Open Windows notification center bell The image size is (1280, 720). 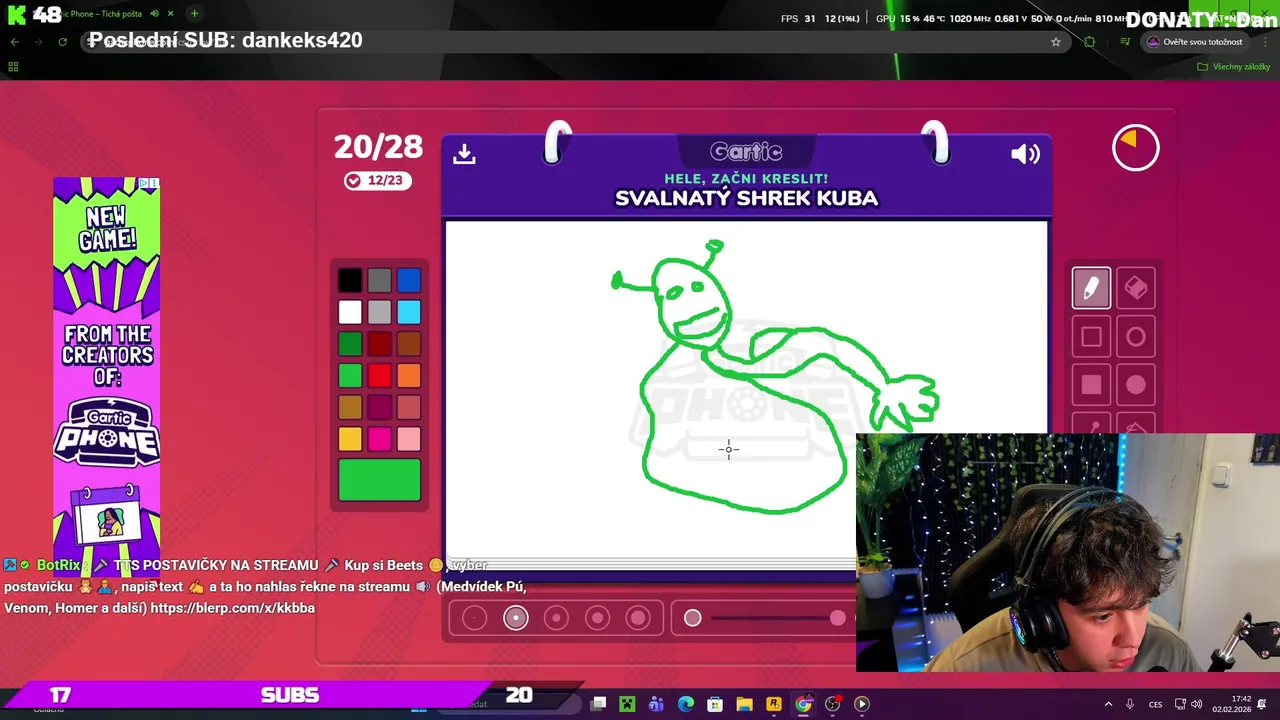(1263, 704)
